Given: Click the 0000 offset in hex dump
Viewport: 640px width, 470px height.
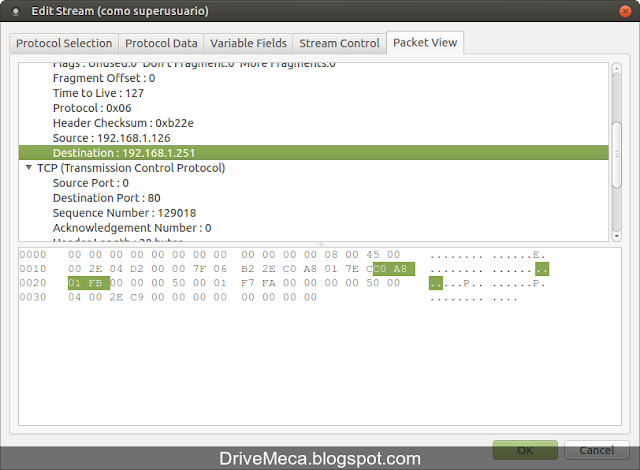Looking at the screenshot, I should pyautogui.click(x=33, y=255).
